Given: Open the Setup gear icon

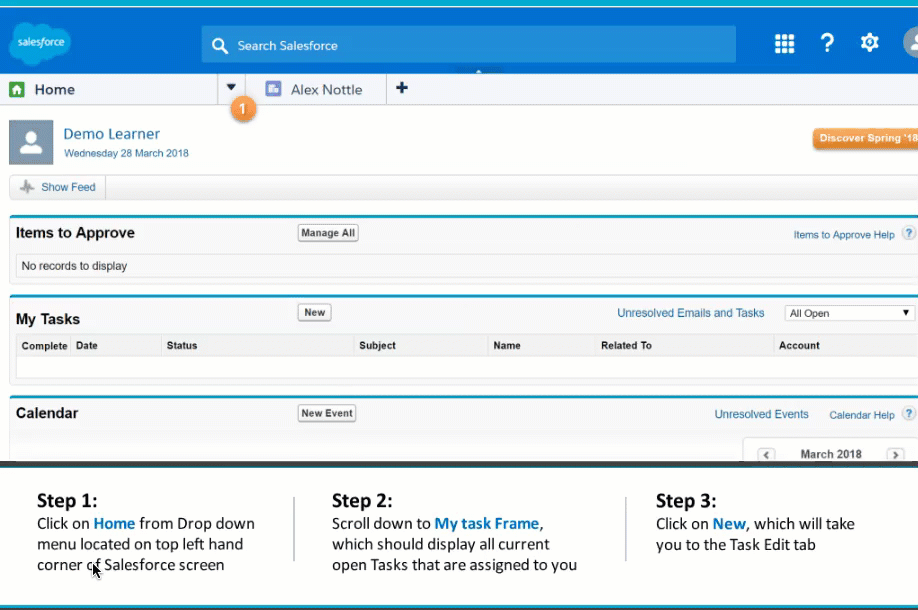Looking at the screenshot, I should pyautogui.click(x=869, y=43).
